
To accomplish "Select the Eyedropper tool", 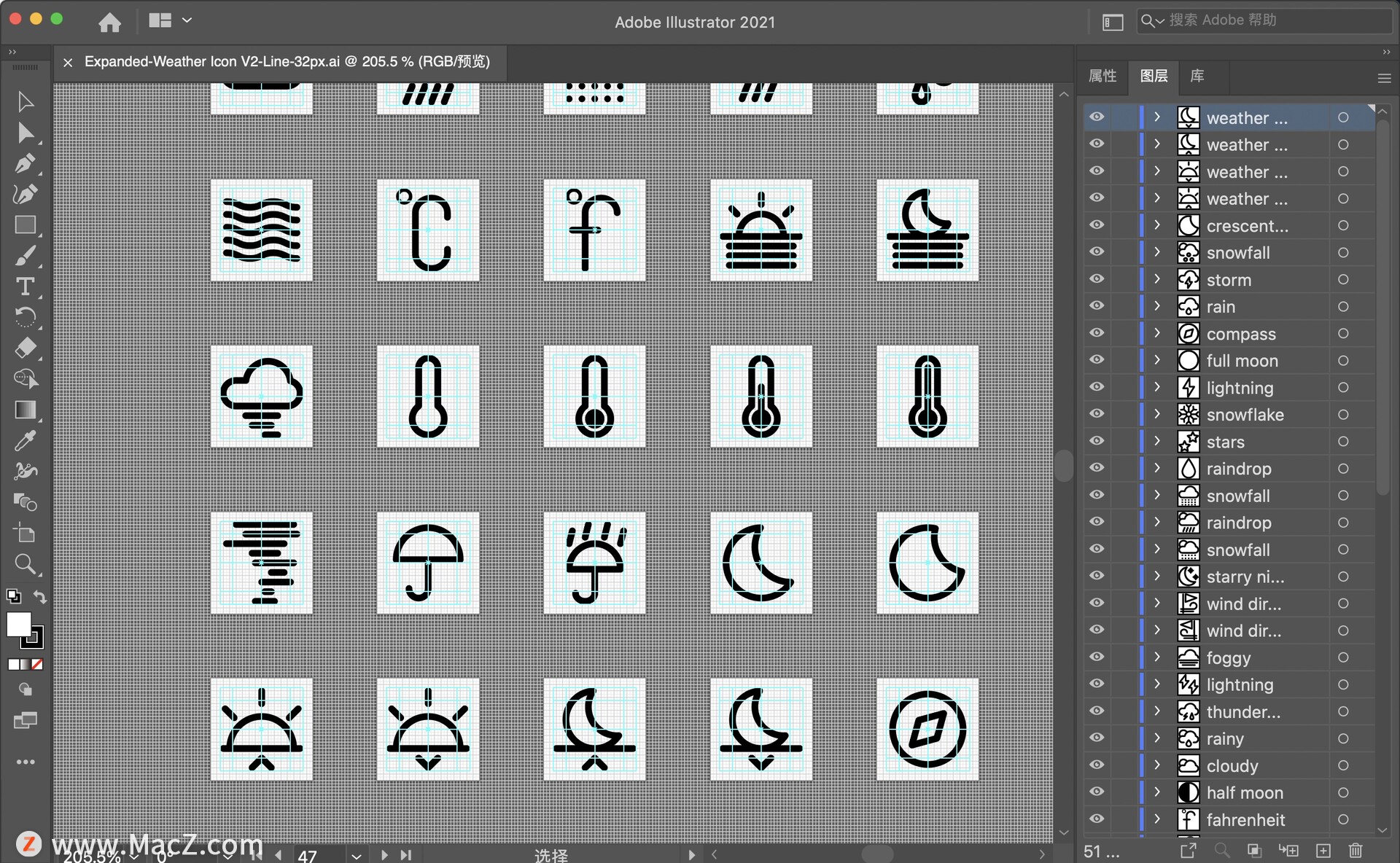I will (25, 440).
